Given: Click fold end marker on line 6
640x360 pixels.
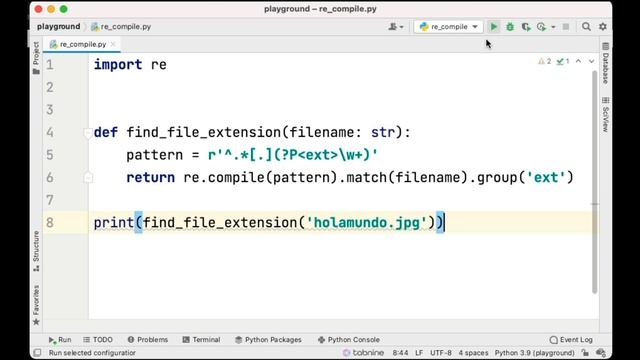Looking at the screenshot, I should [x=88, y=178].
